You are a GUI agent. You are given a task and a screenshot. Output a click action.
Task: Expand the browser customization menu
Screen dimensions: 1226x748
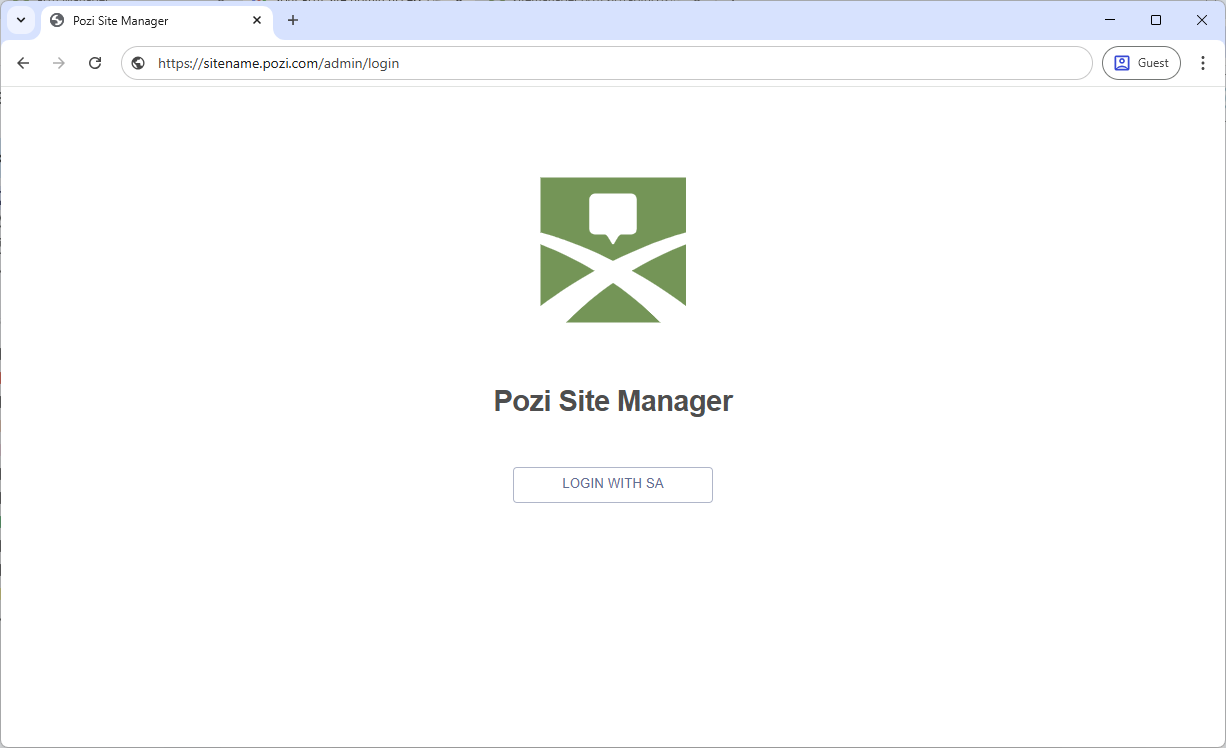pyautogui.click(x=1203, y=62)
